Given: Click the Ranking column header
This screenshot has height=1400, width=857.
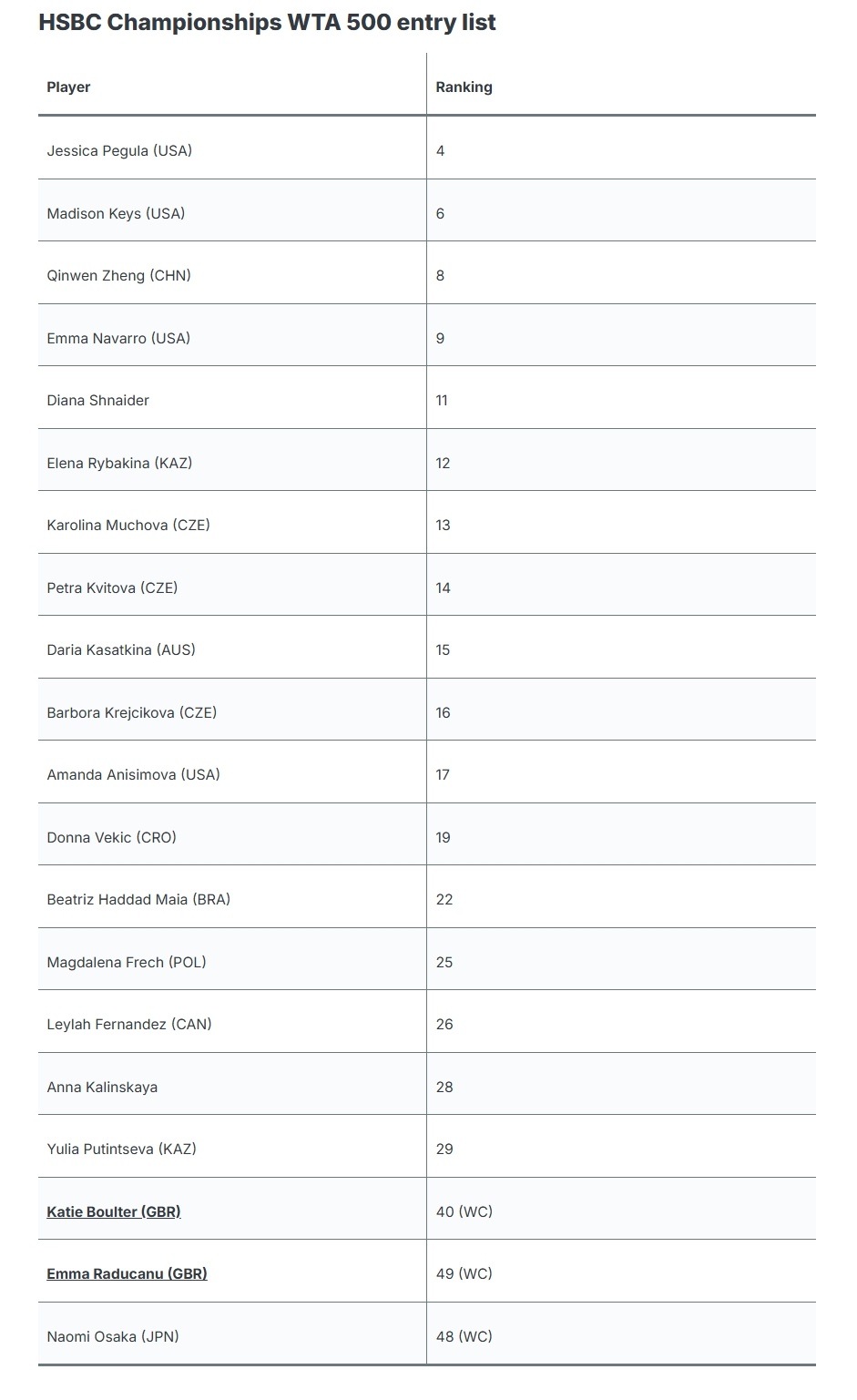Looking at the screenshot, I should click(x=464, y=87).
